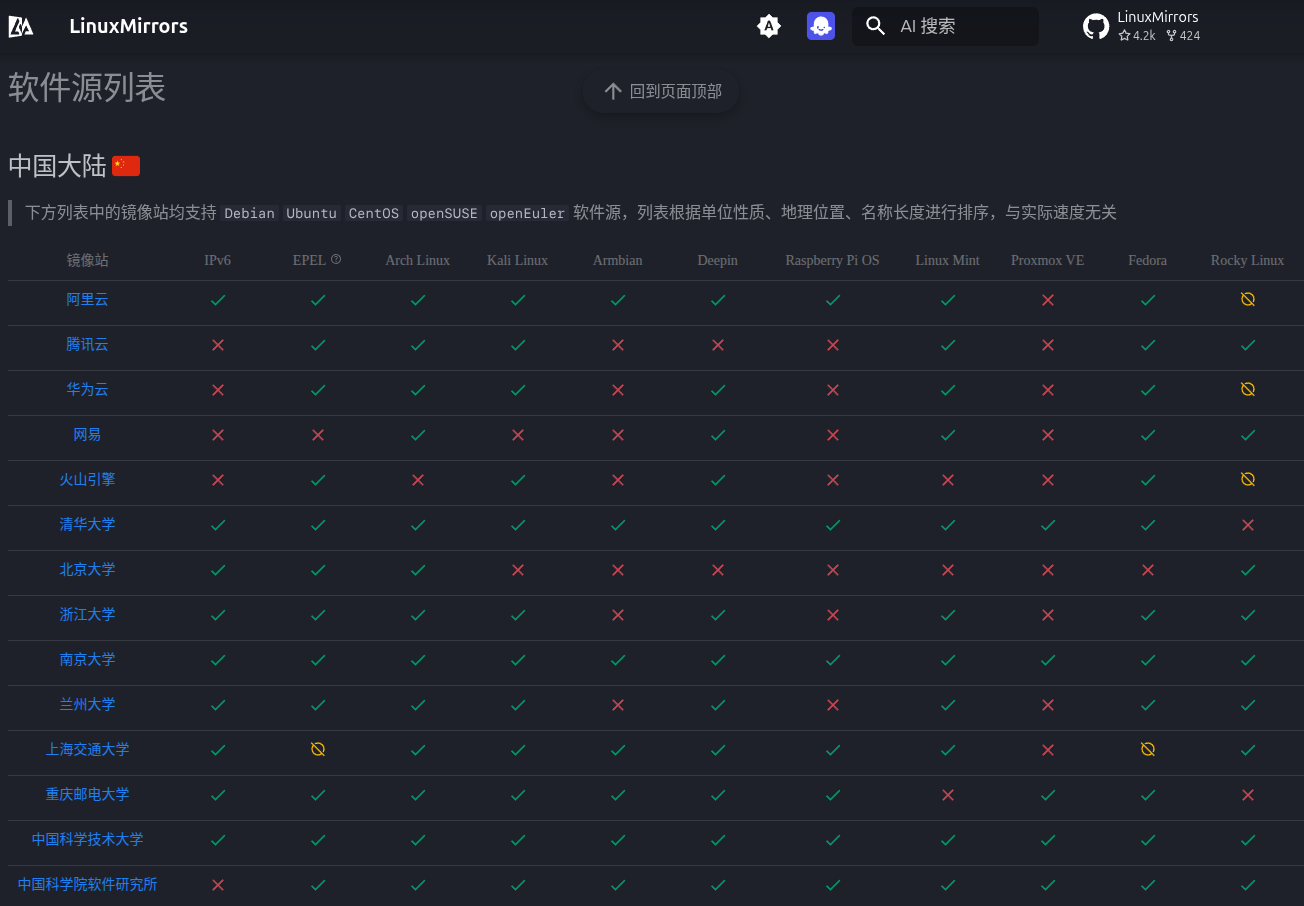Click the Deepin column header
This screenshot has width=1304, height=906.
tap(718, 260)
